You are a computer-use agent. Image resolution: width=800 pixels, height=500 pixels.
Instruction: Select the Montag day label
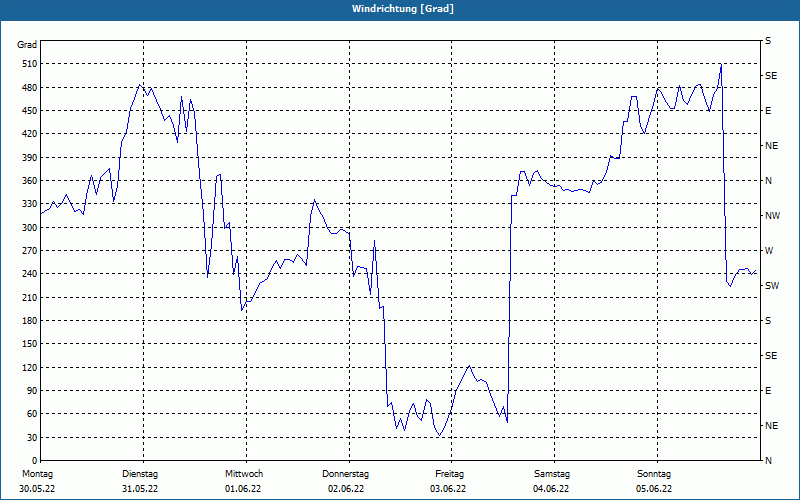click(37, 474)
